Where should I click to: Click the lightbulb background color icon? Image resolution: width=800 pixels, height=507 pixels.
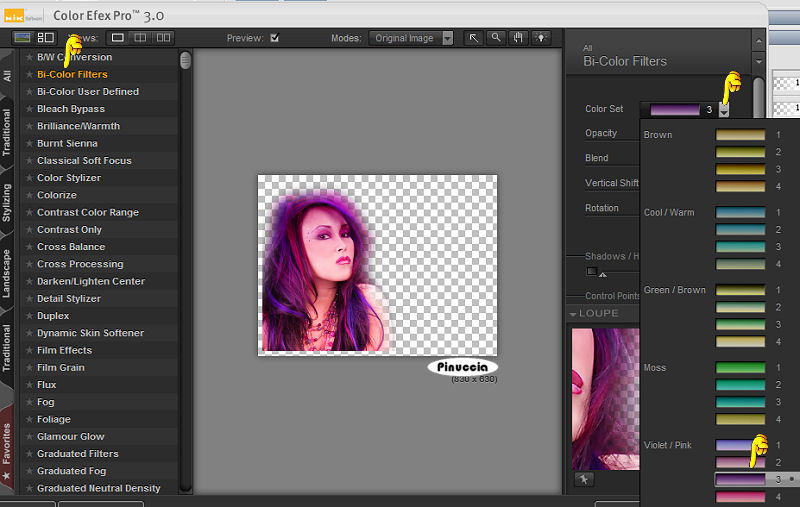[540, 38]
